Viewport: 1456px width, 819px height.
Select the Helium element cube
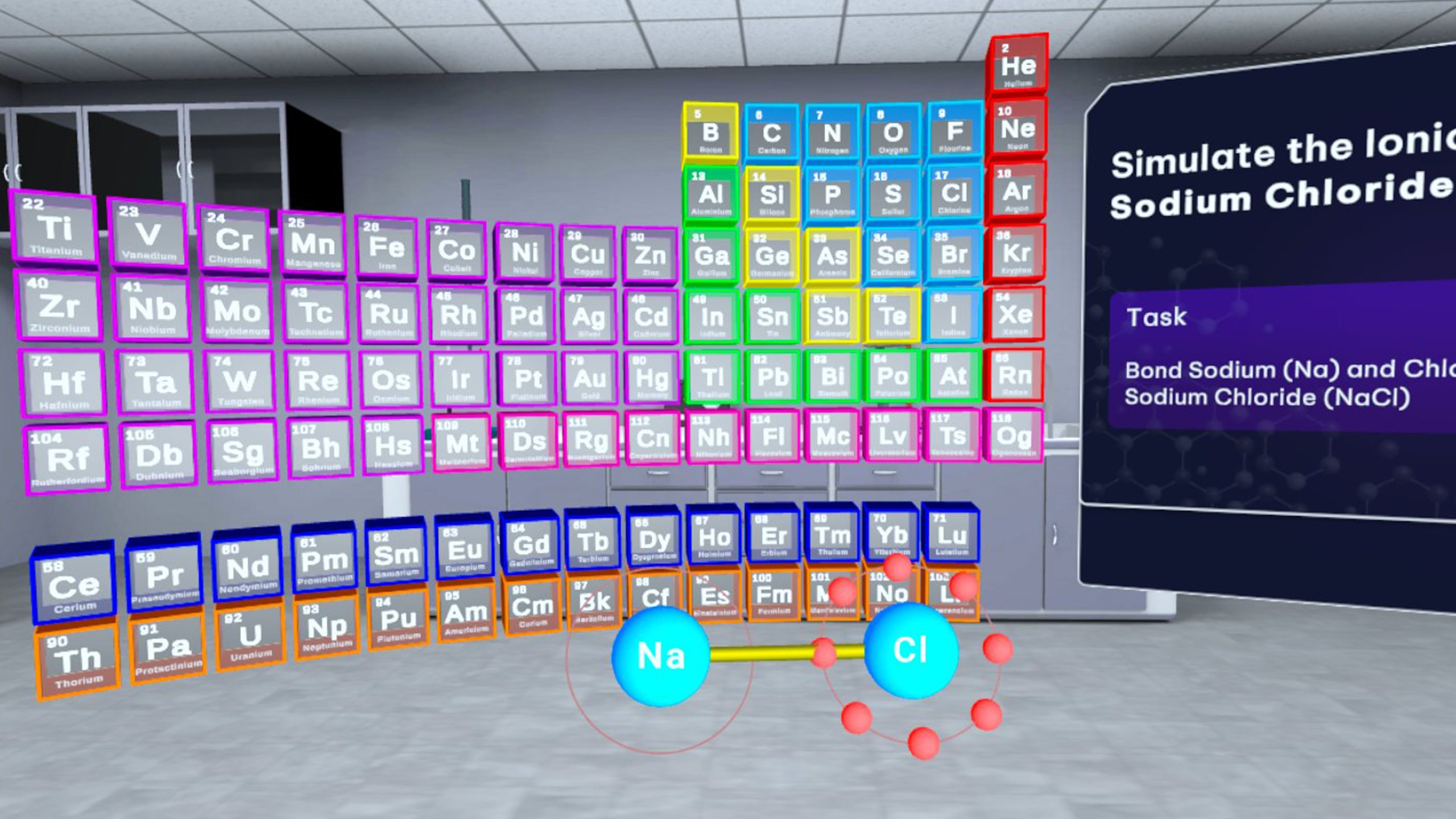(x=1018, y=67)
